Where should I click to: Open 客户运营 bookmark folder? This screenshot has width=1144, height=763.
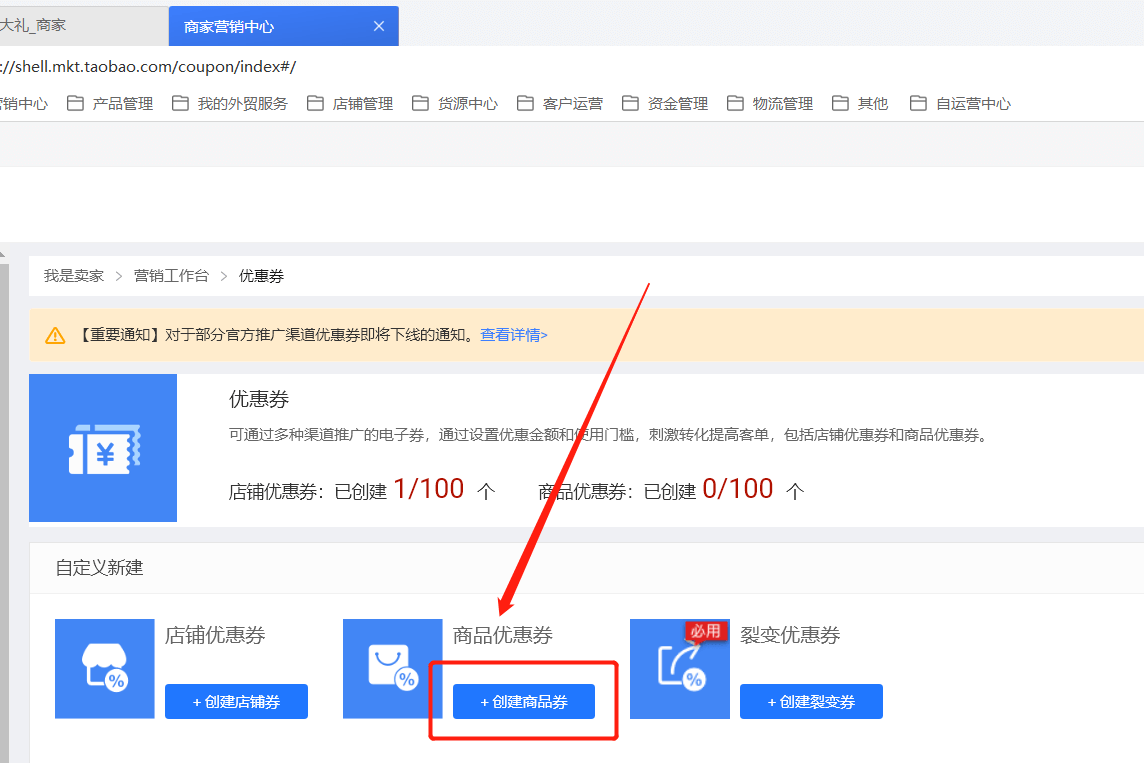560,104
